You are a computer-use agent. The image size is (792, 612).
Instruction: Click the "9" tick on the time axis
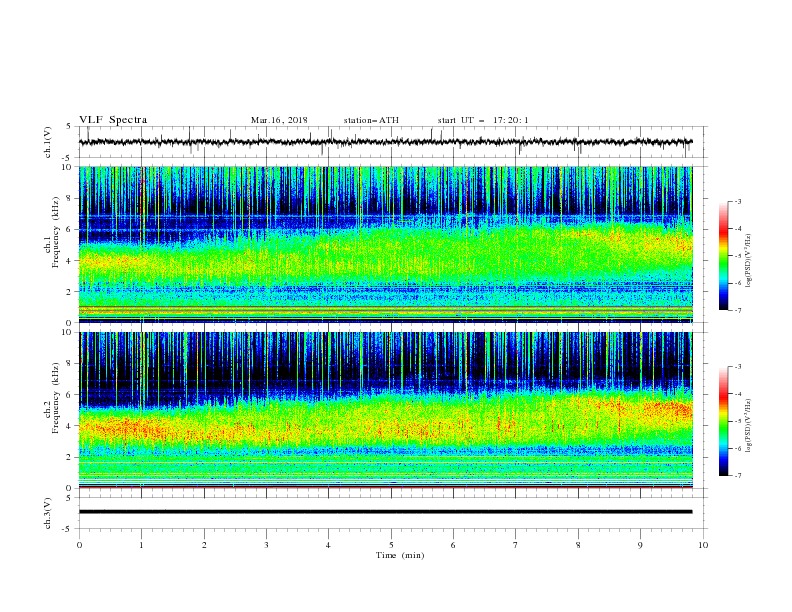[x=640, y=545]
